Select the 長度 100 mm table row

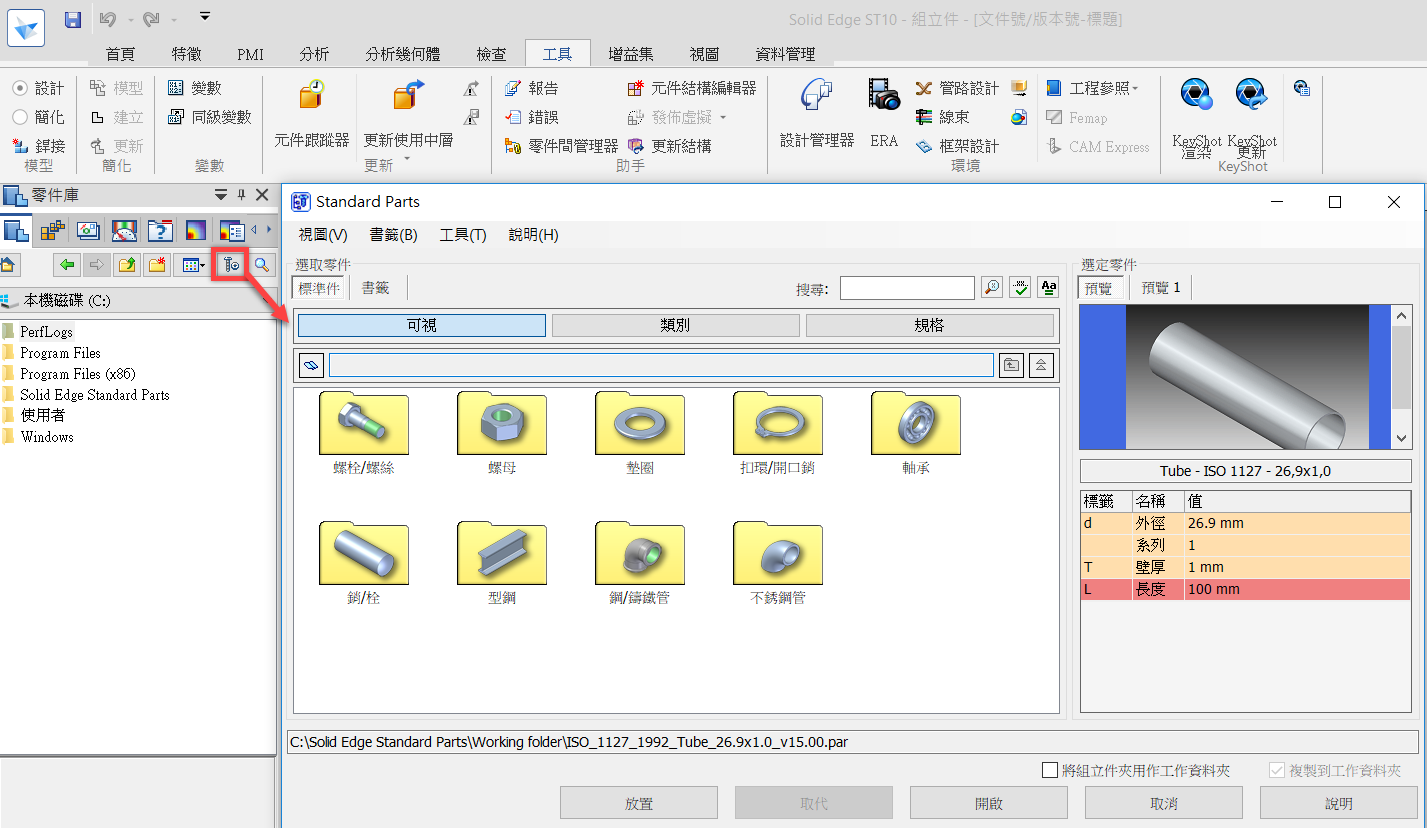coord(1246,589)
